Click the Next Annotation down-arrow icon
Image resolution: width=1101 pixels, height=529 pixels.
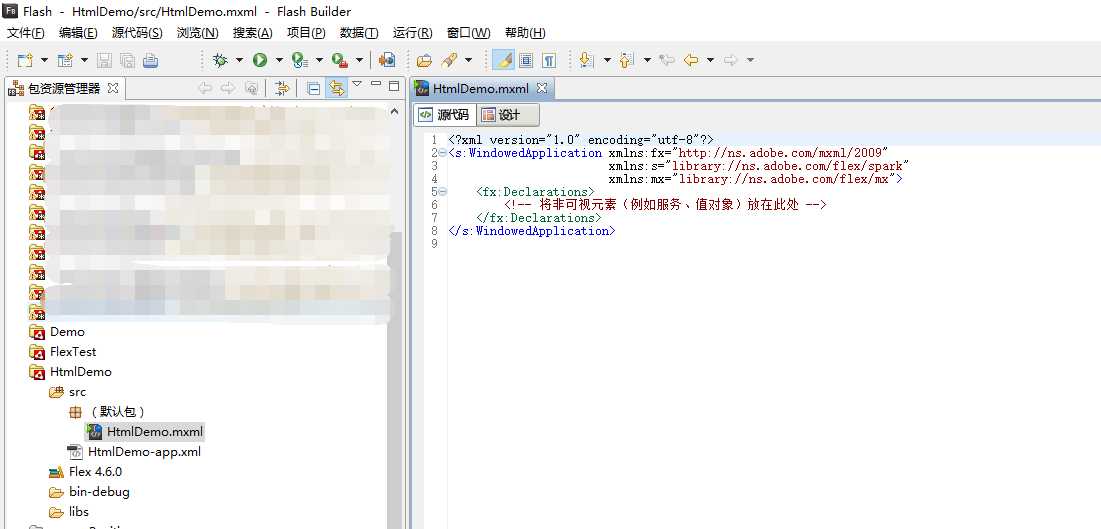pos(587,60)
